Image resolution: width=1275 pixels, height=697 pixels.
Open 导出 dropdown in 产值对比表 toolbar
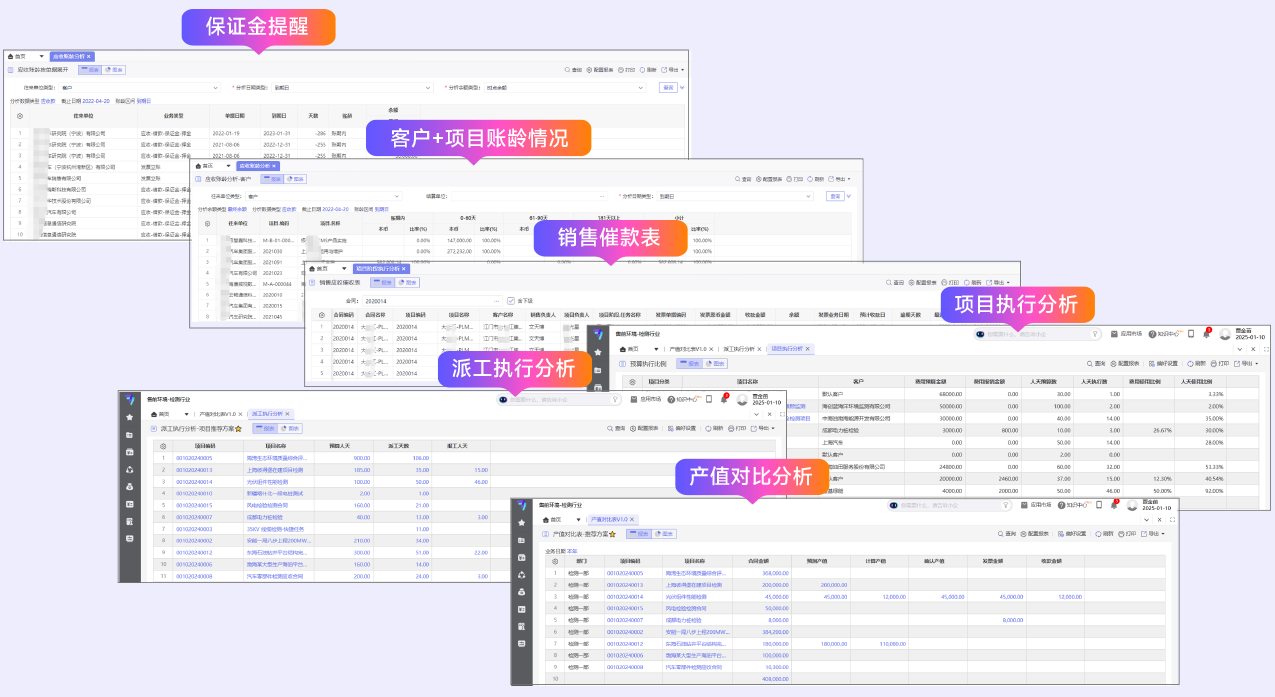click(1156, 534)
